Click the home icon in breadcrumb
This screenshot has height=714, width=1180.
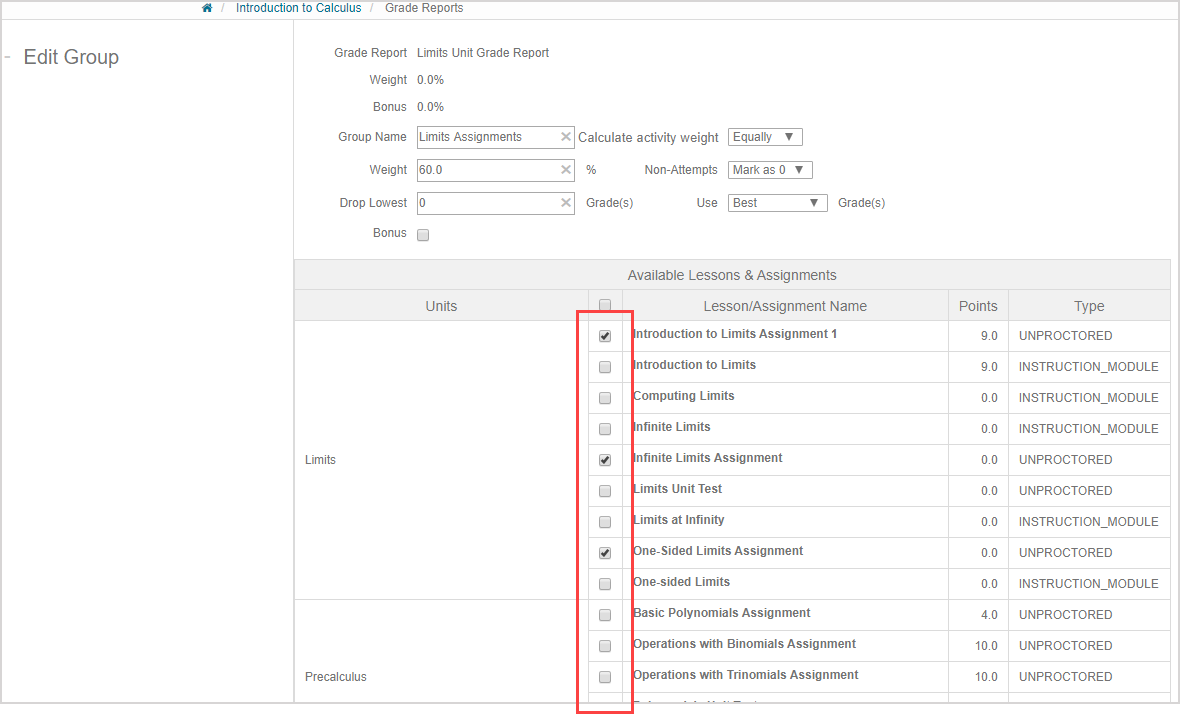207,8
